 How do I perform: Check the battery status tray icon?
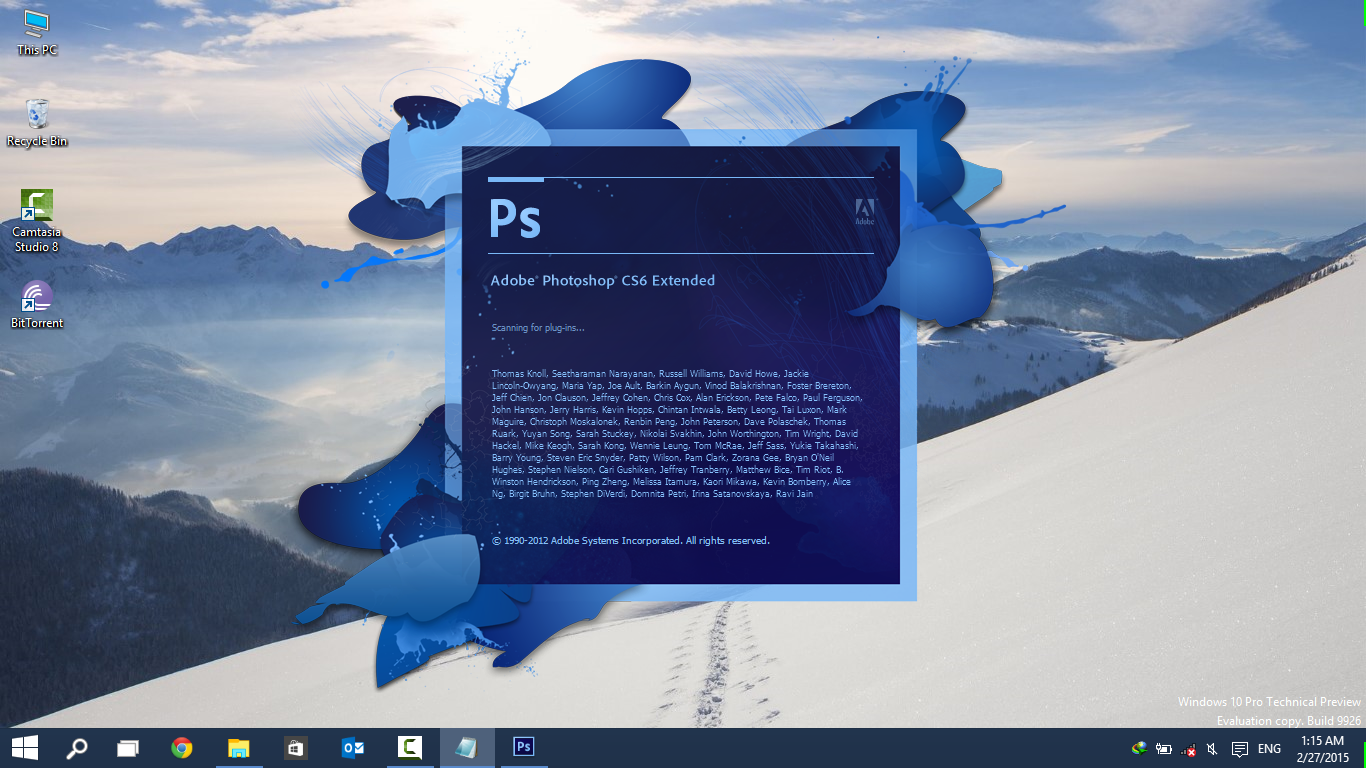(x=1164, y=748)
